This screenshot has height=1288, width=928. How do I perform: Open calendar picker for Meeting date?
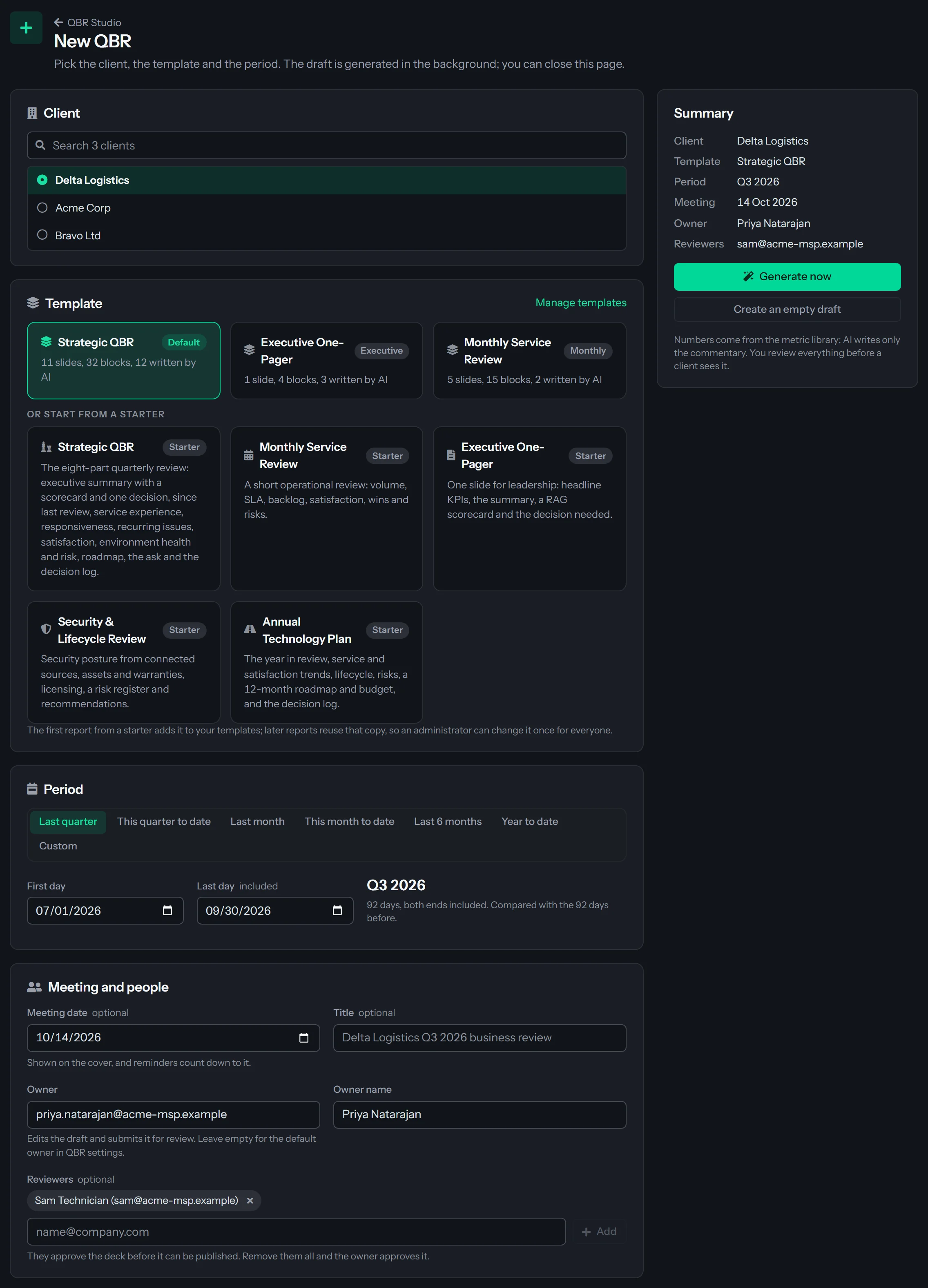pos(304,1038)
